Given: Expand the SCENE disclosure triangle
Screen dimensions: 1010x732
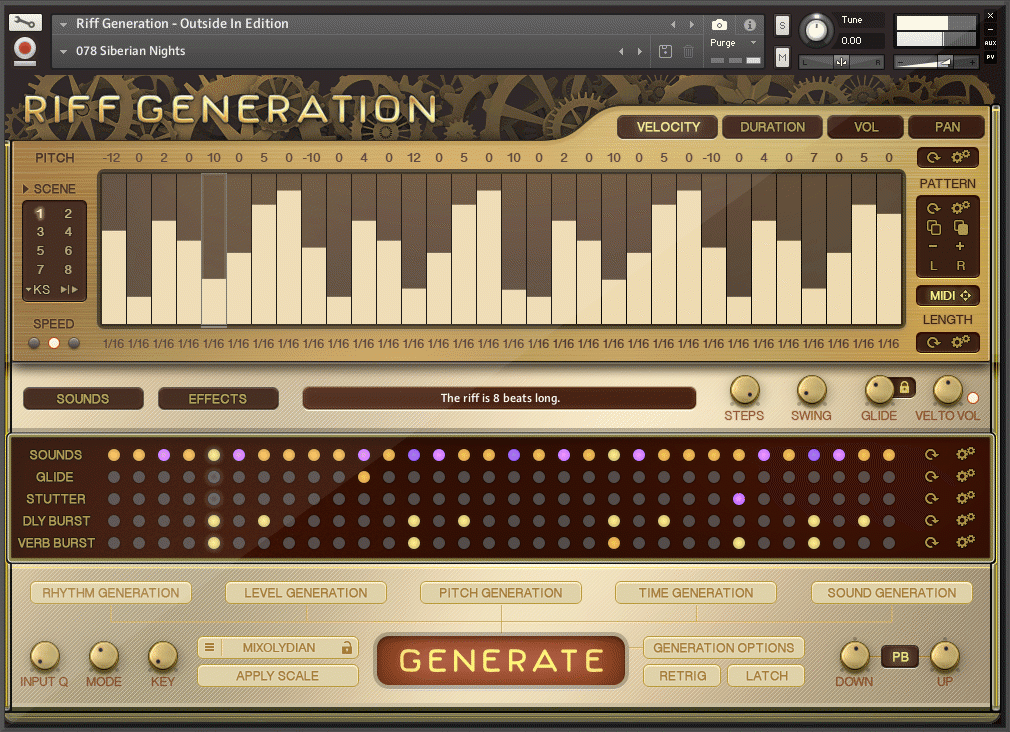Looking at the screenshot, I should (26, 189).
